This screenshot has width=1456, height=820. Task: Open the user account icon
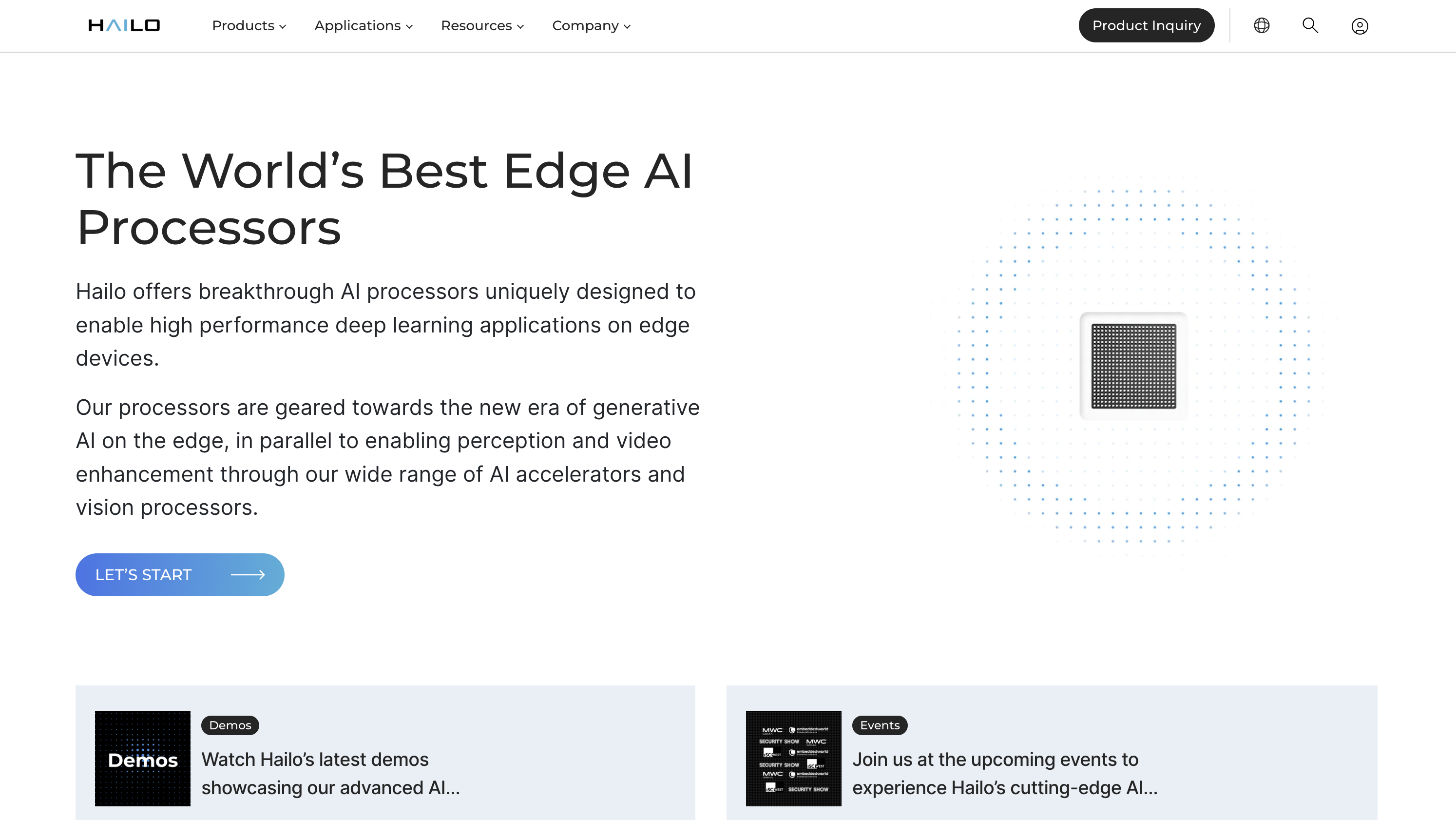pos(1360,26)
